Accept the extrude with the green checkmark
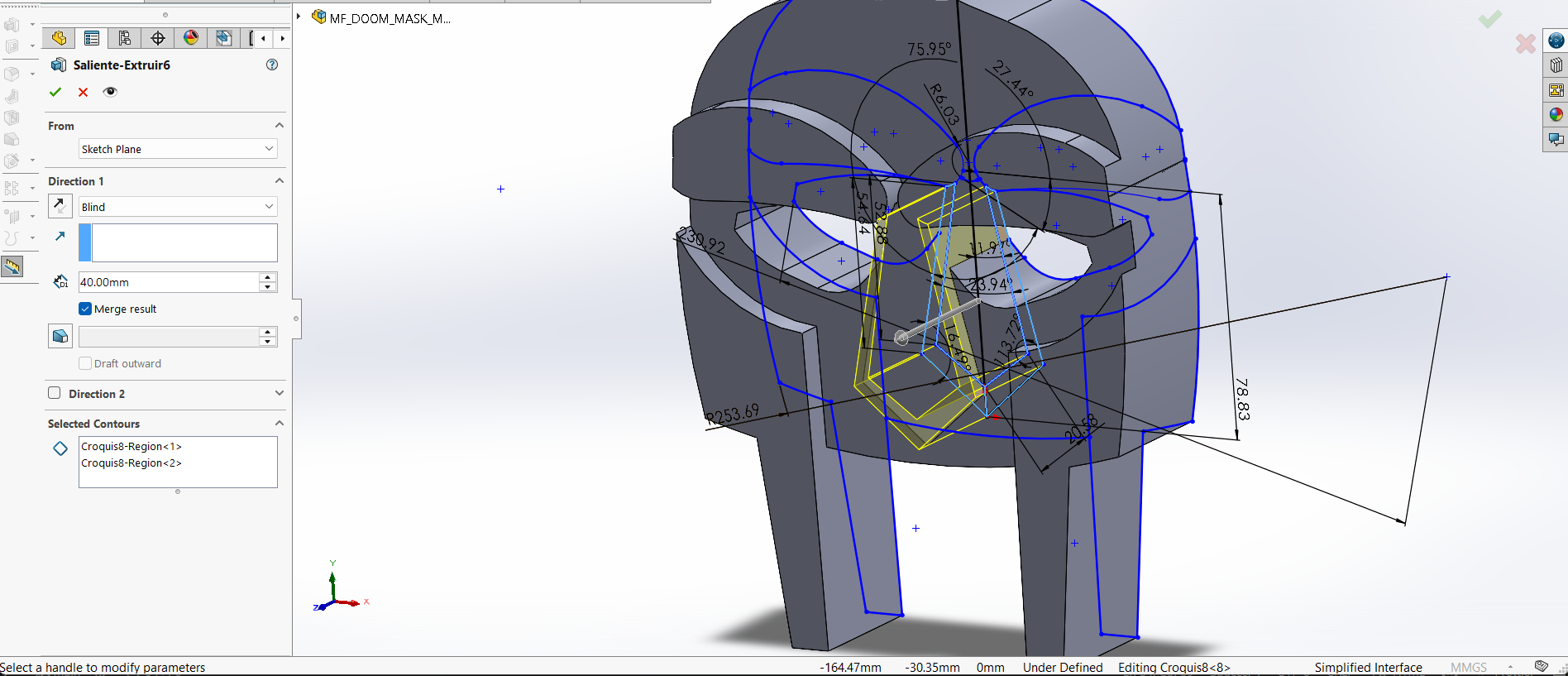This screenshot has height=676, width=1568. (x=55, y=92)
